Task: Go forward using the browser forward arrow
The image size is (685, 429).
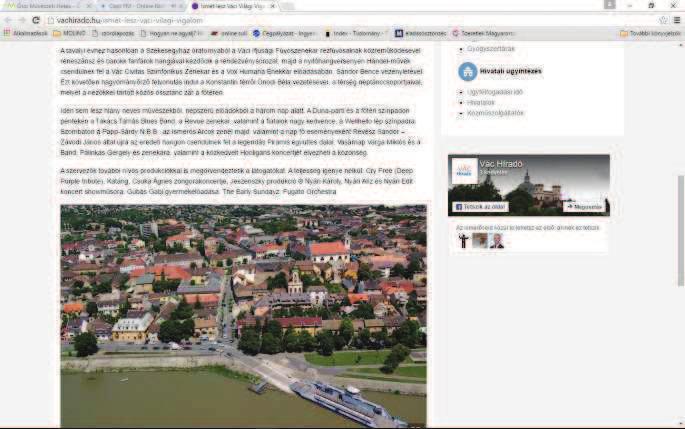Action: [21, 20]
